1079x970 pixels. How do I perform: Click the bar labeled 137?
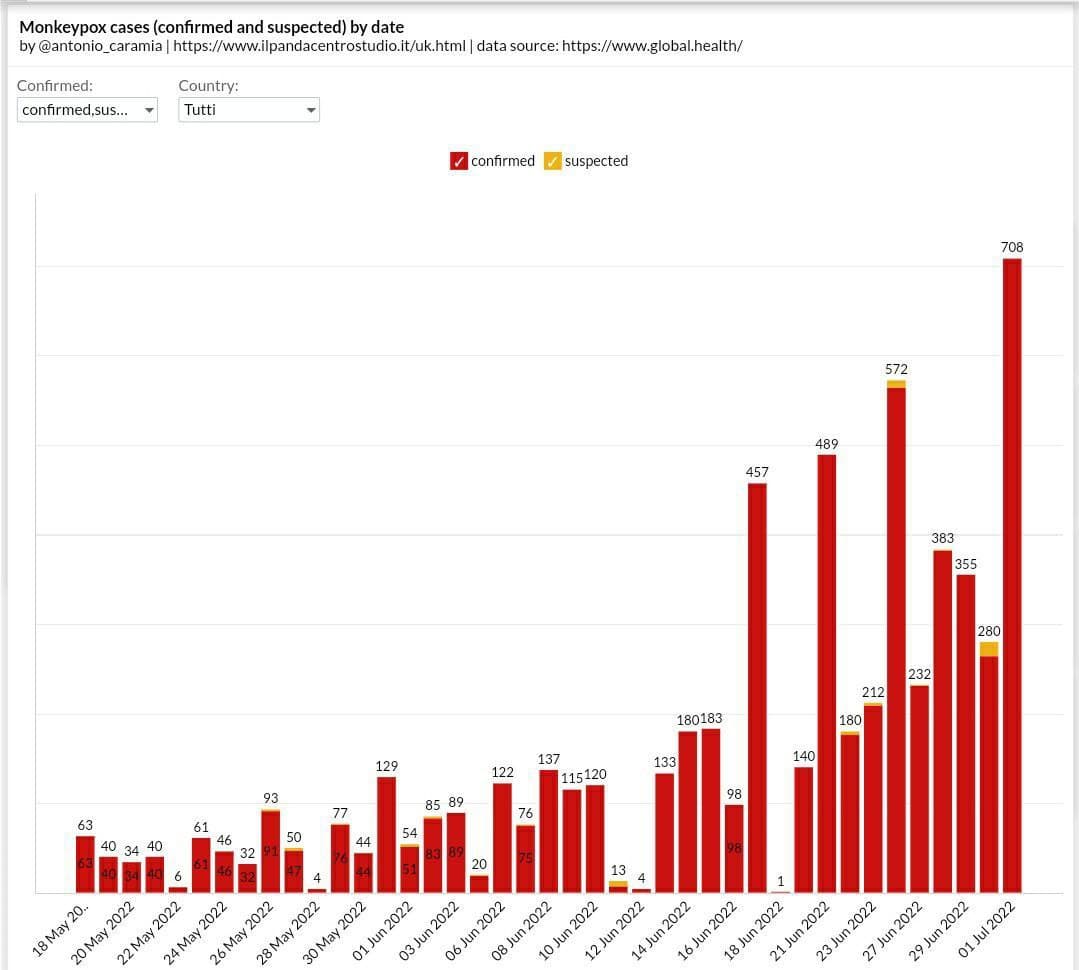coord(549,831)
